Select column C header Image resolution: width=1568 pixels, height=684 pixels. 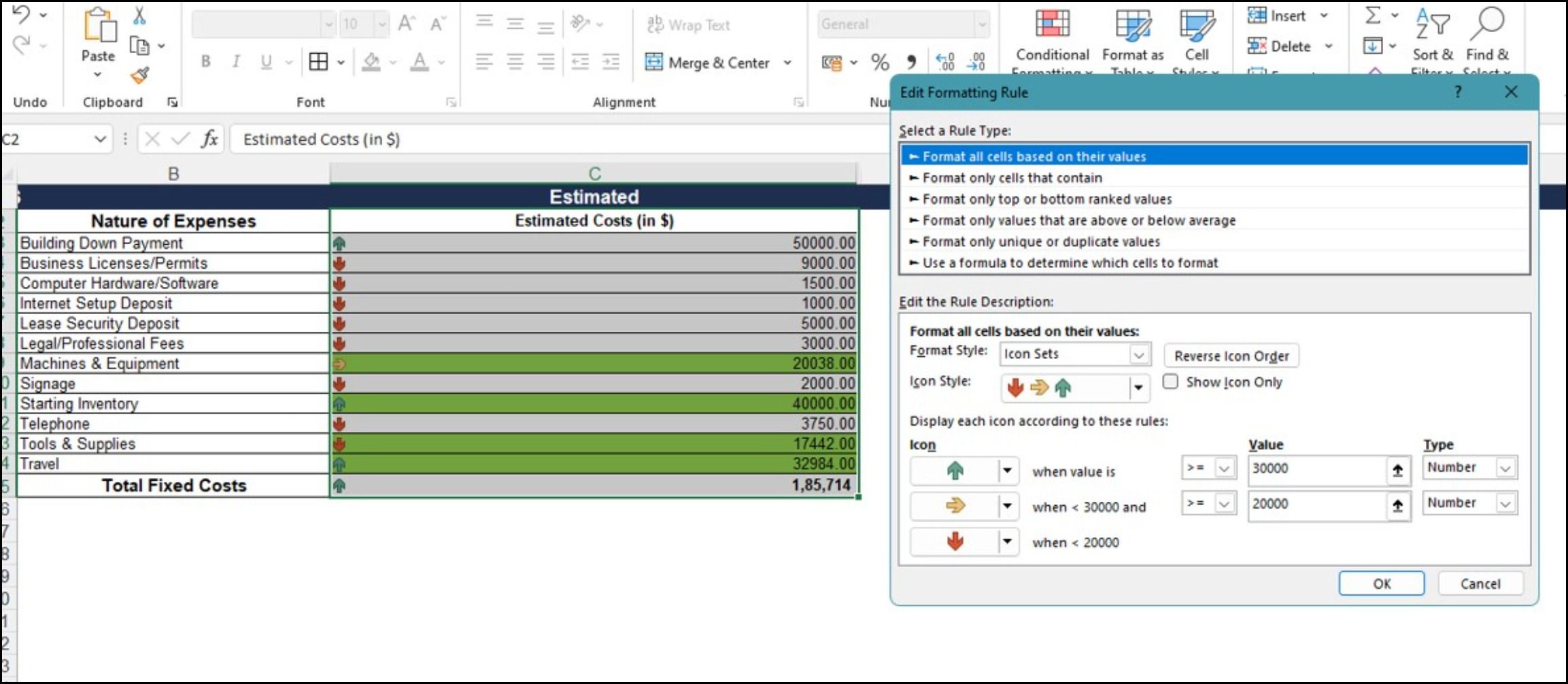tap(594, 173)
